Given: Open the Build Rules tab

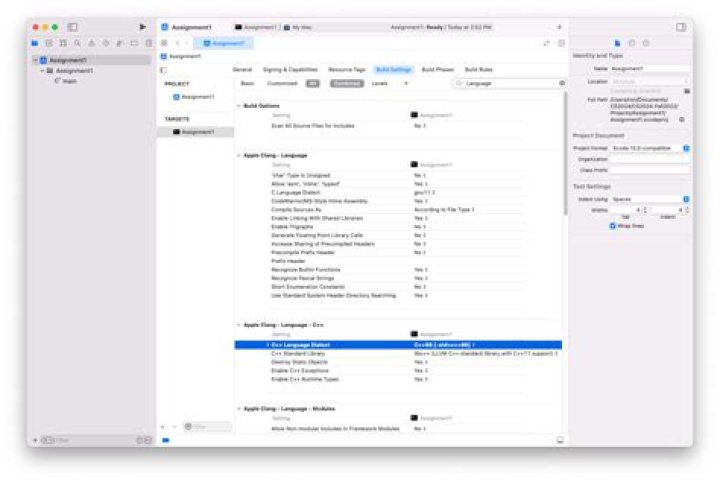Looking at the screenshot, I should pos(478,70).
